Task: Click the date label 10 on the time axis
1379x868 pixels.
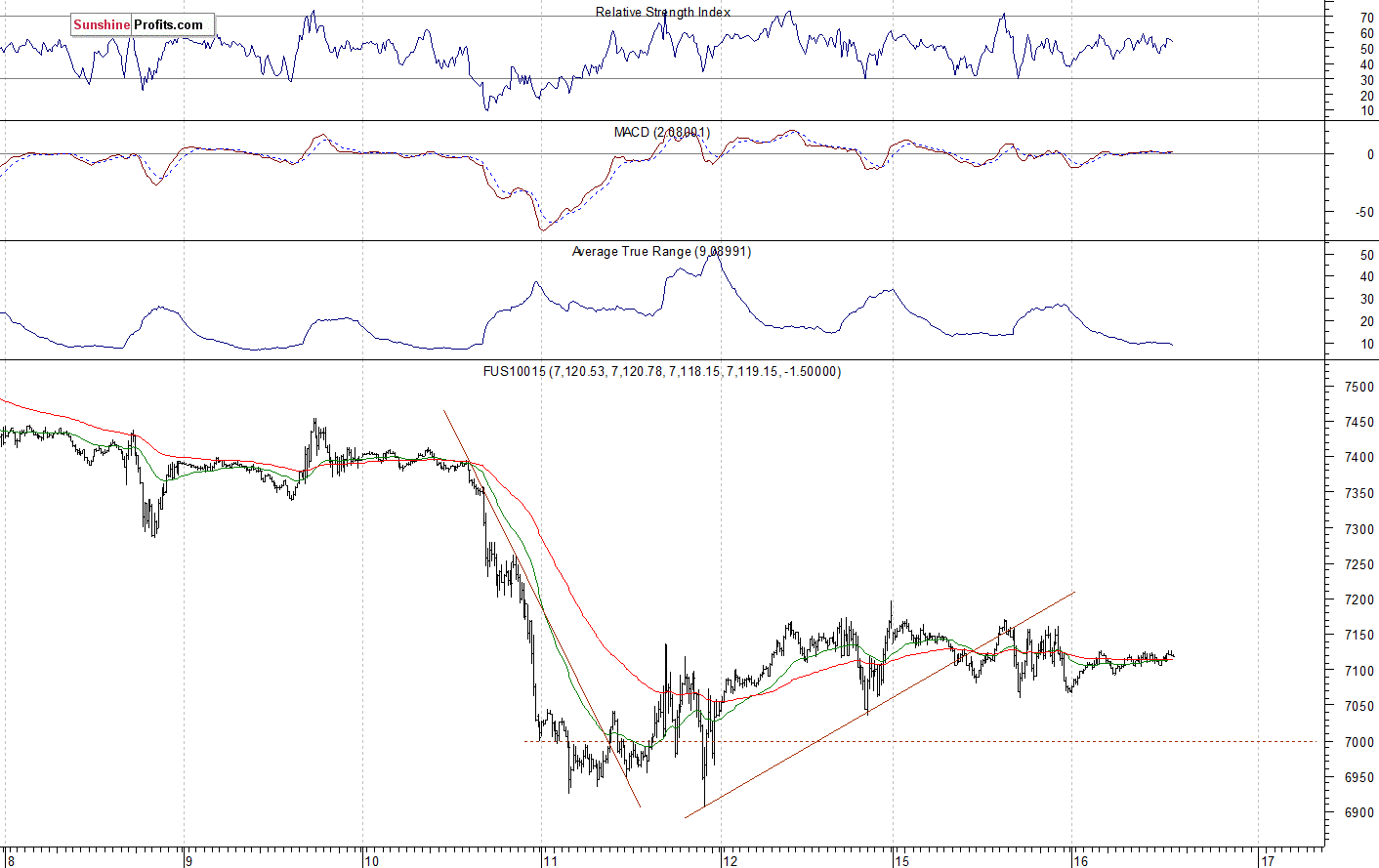Action: coord(370,861)
